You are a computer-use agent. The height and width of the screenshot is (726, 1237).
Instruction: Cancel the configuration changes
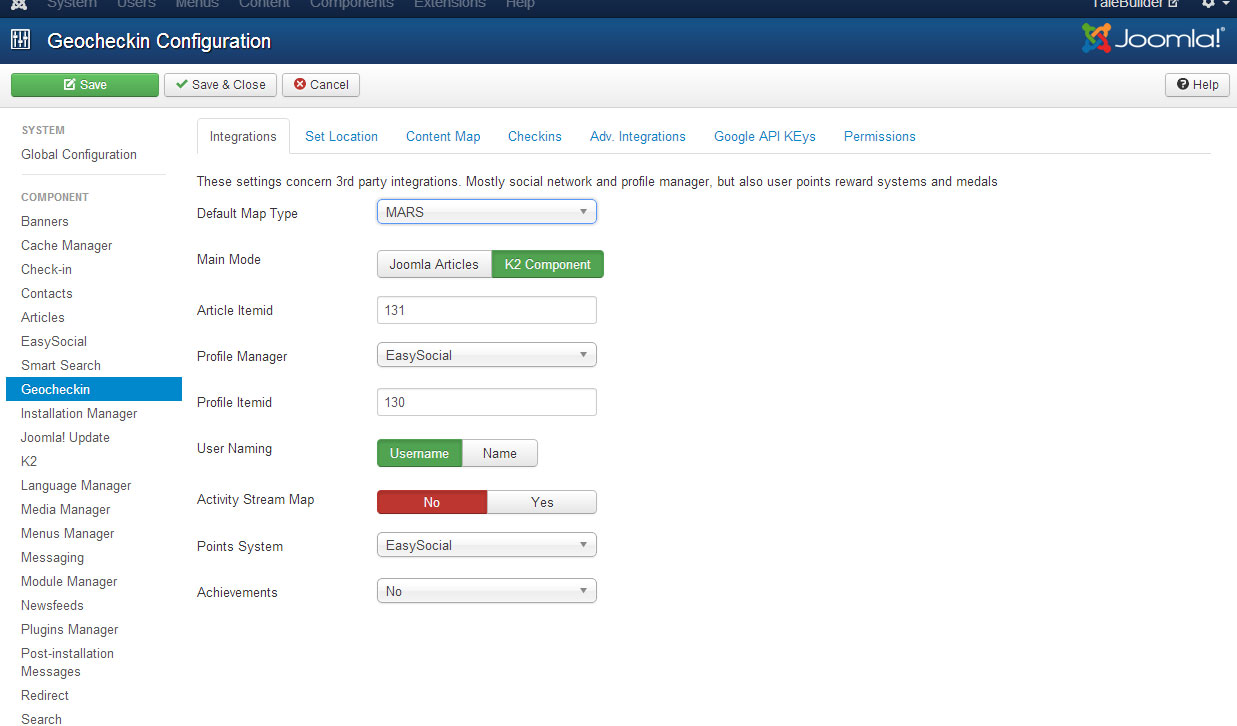tap(321, 85)
